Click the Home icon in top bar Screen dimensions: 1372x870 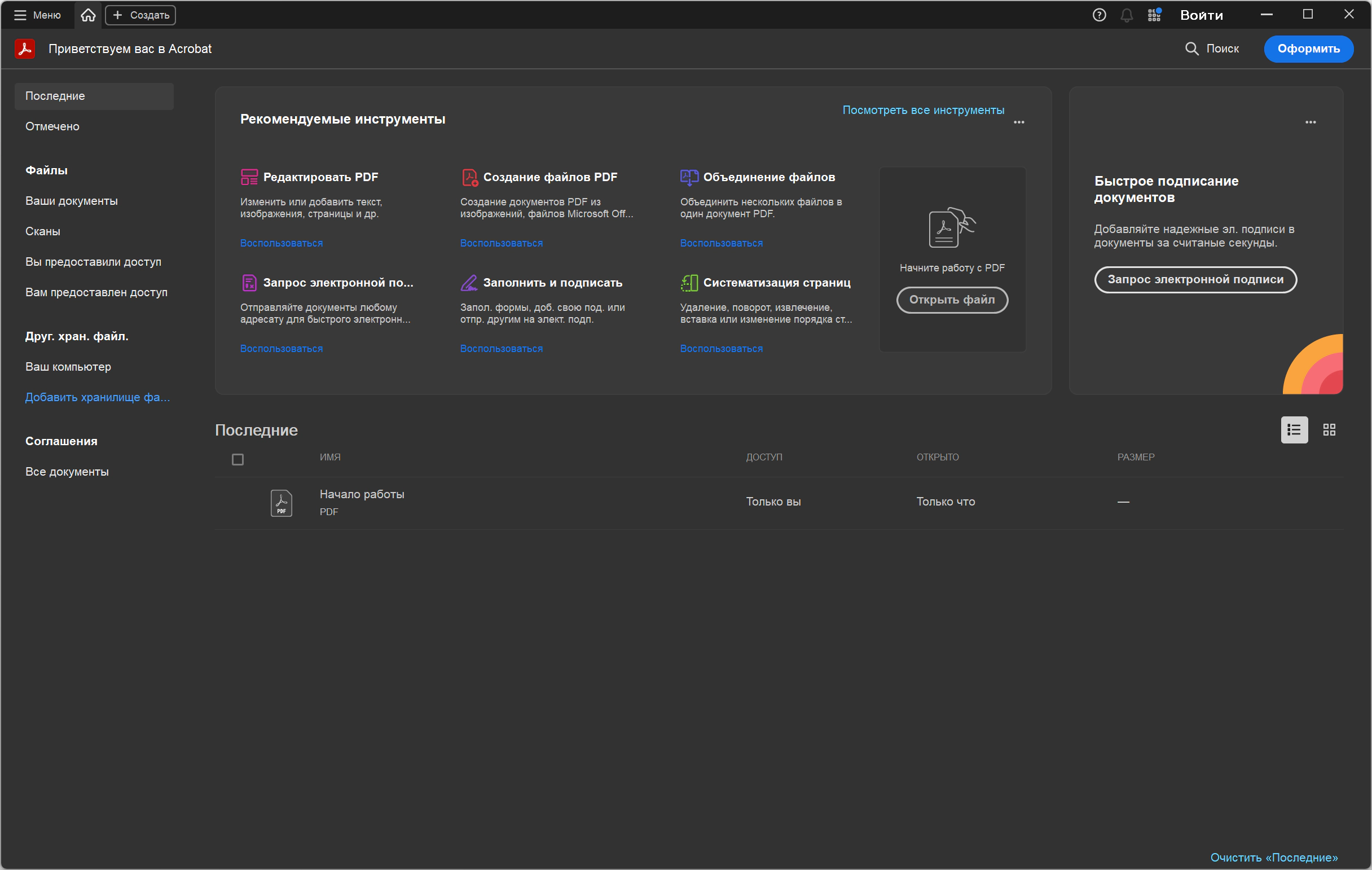(x=88, y=15)
